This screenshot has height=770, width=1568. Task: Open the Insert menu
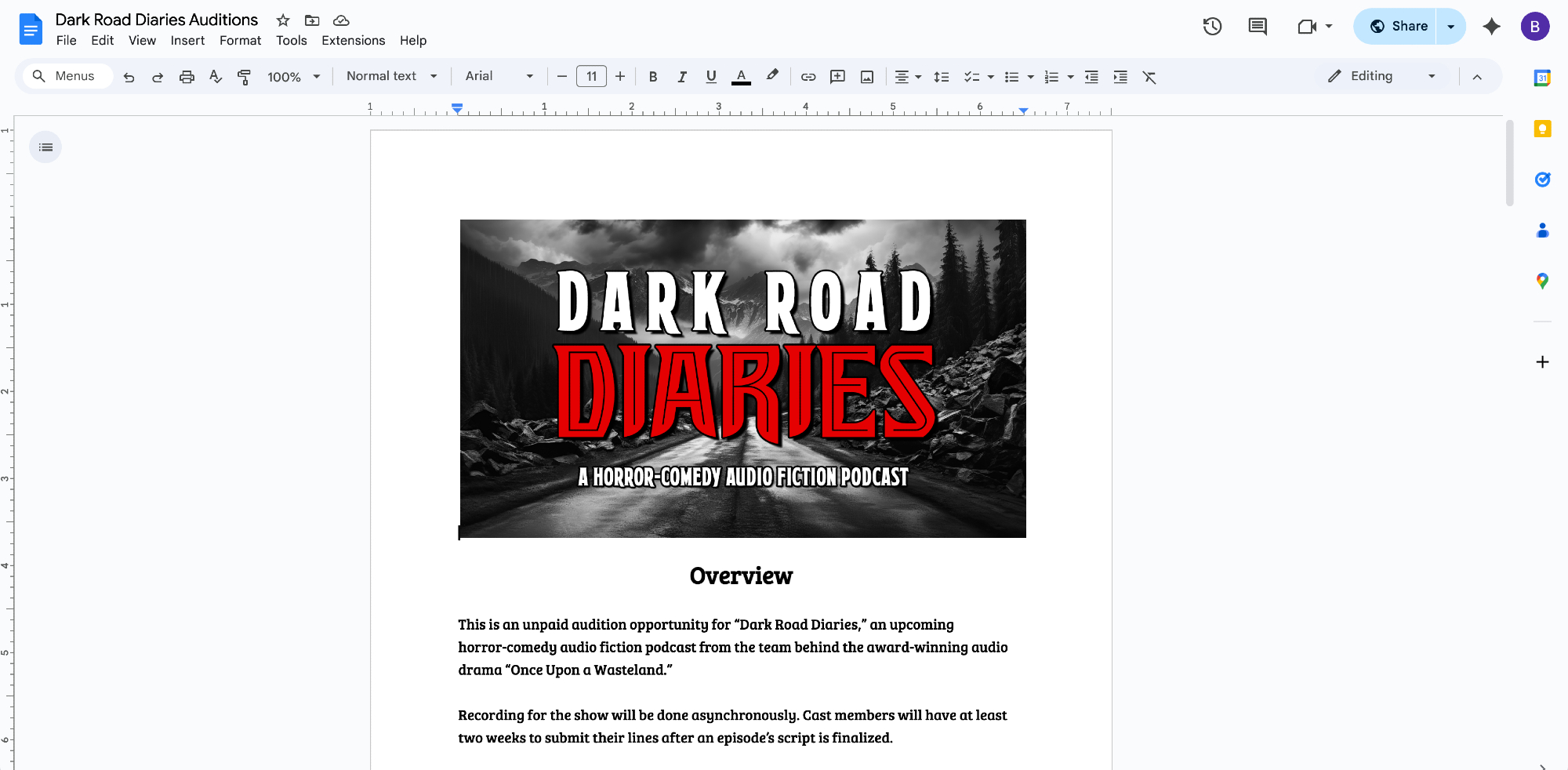click(x=187, y=41)
